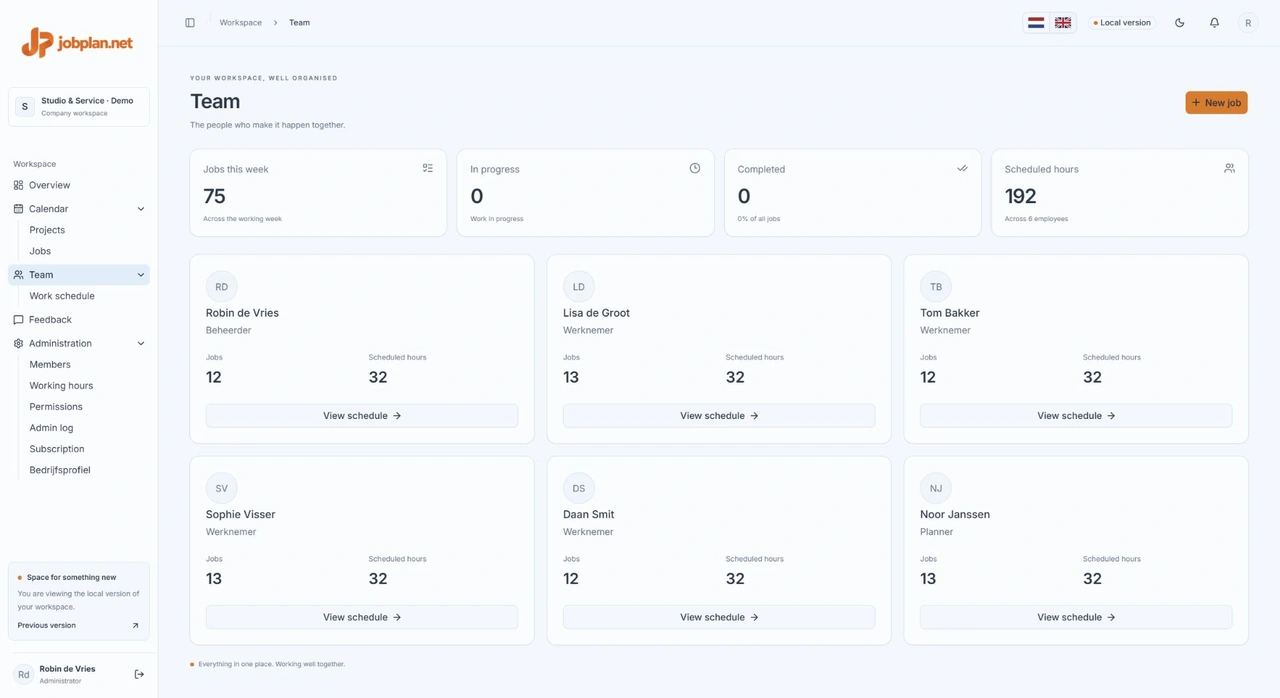View schedule for Noor Janssen

(1076, 618)
